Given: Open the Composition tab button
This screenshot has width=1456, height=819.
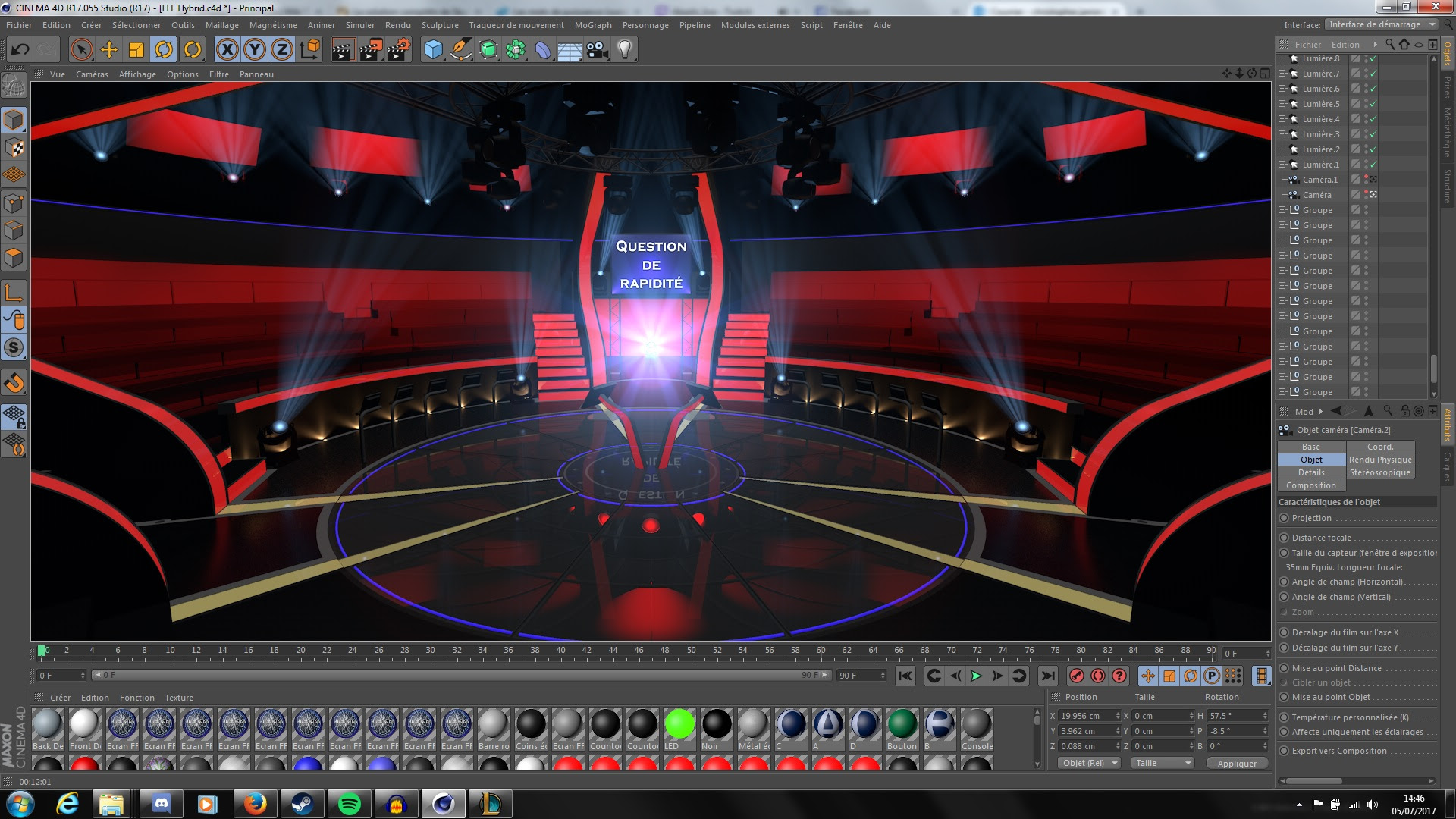Looking at the screenshot, I should point(1311,485).
